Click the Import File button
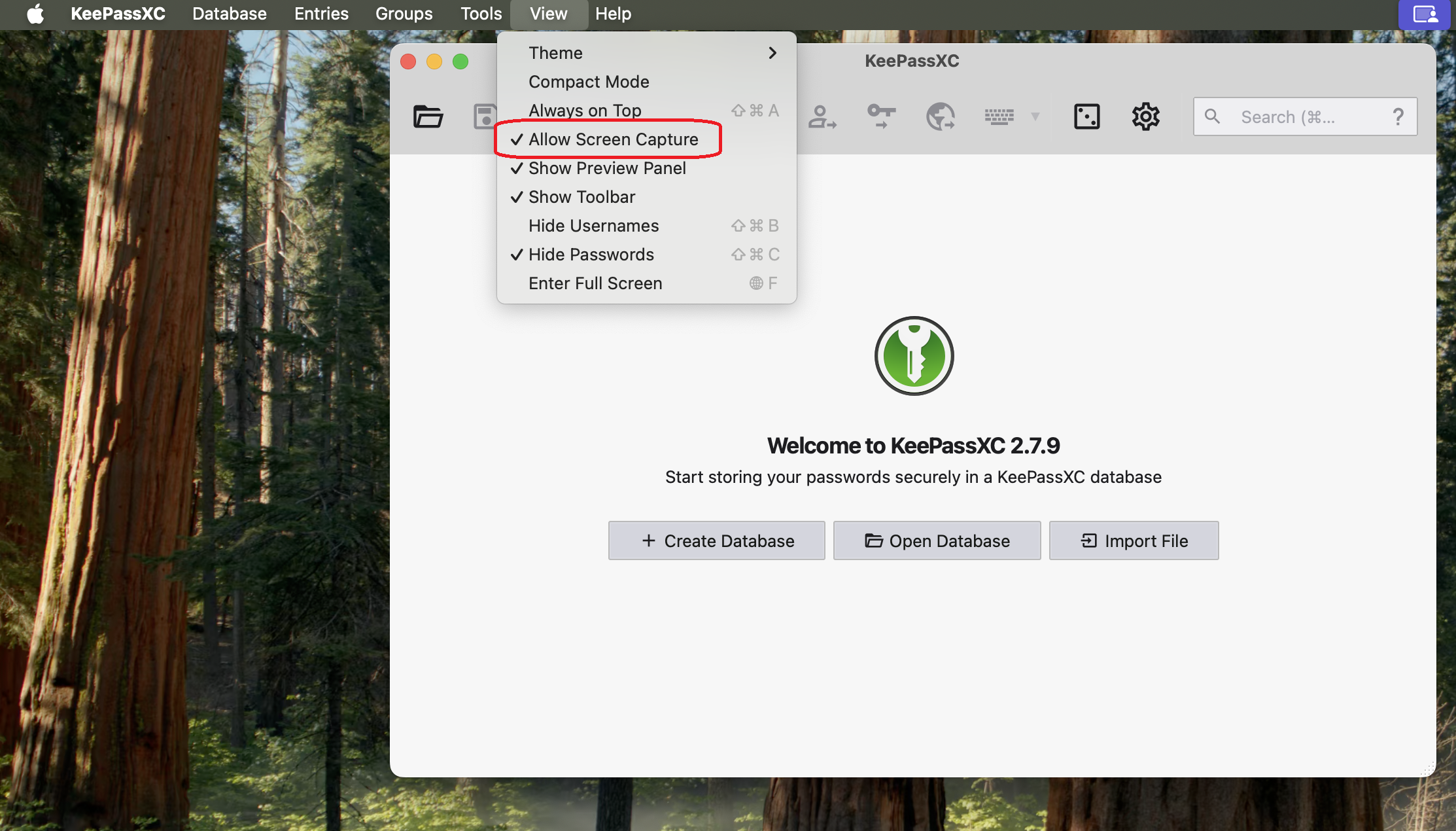 [x=1134, y=540]
